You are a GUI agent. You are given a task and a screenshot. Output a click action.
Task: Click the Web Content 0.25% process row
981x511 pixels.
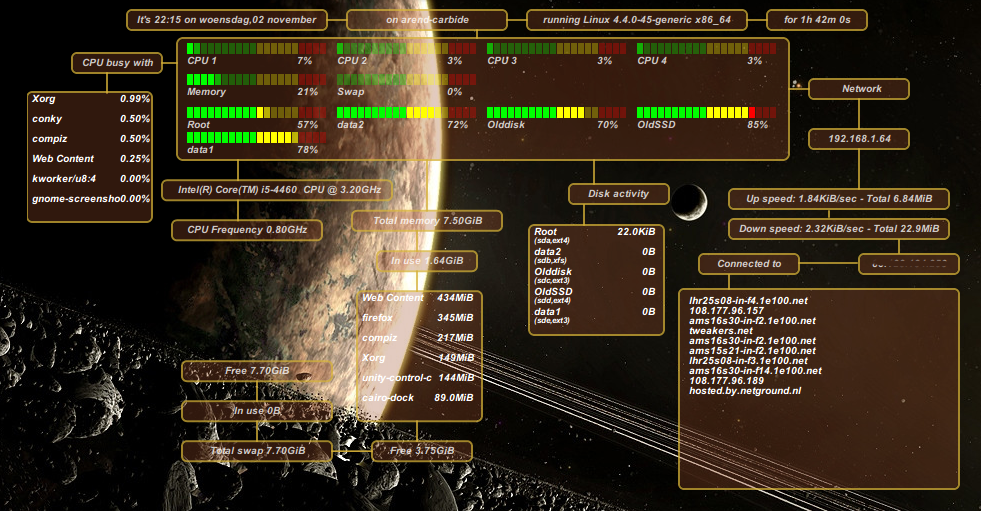(x=91, y=159)
